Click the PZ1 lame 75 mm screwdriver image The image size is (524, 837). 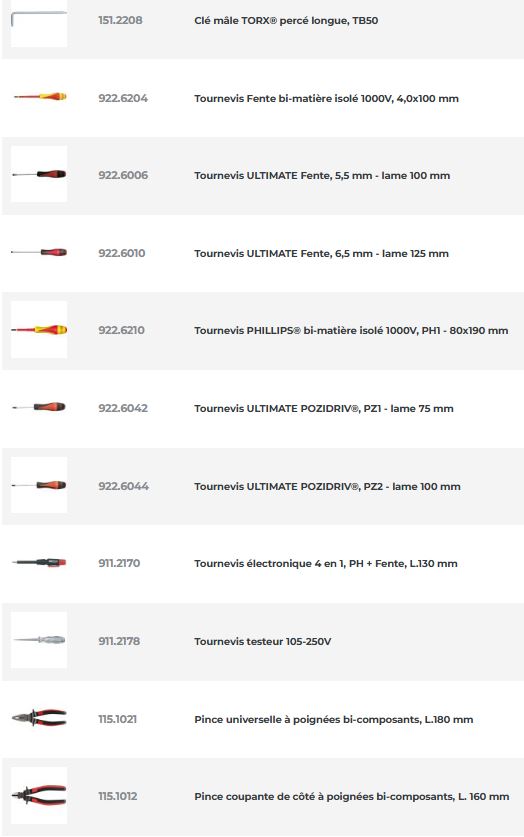click(39, 407)
